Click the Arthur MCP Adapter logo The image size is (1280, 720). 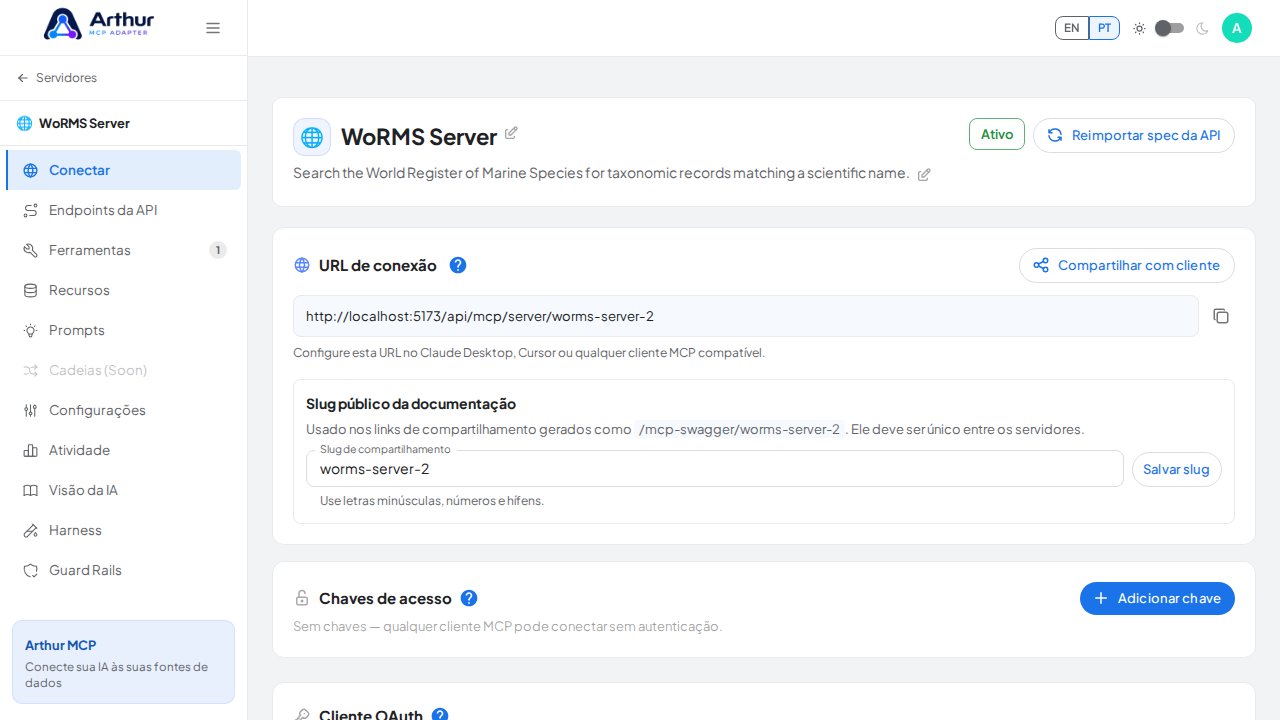99,24
